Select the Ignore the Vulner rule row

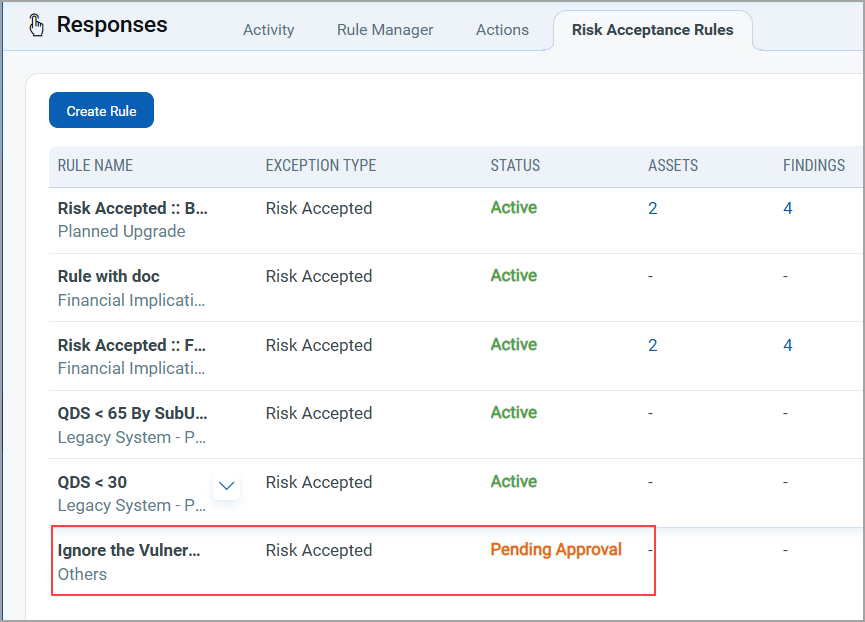(x=129, y=550)
